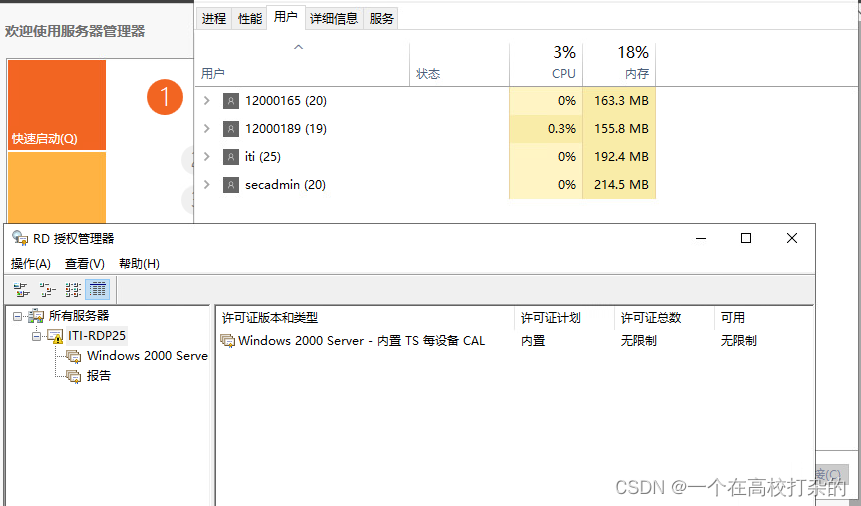
Task: Select 所有服务器 in the tree
Action: pos(79,316)
